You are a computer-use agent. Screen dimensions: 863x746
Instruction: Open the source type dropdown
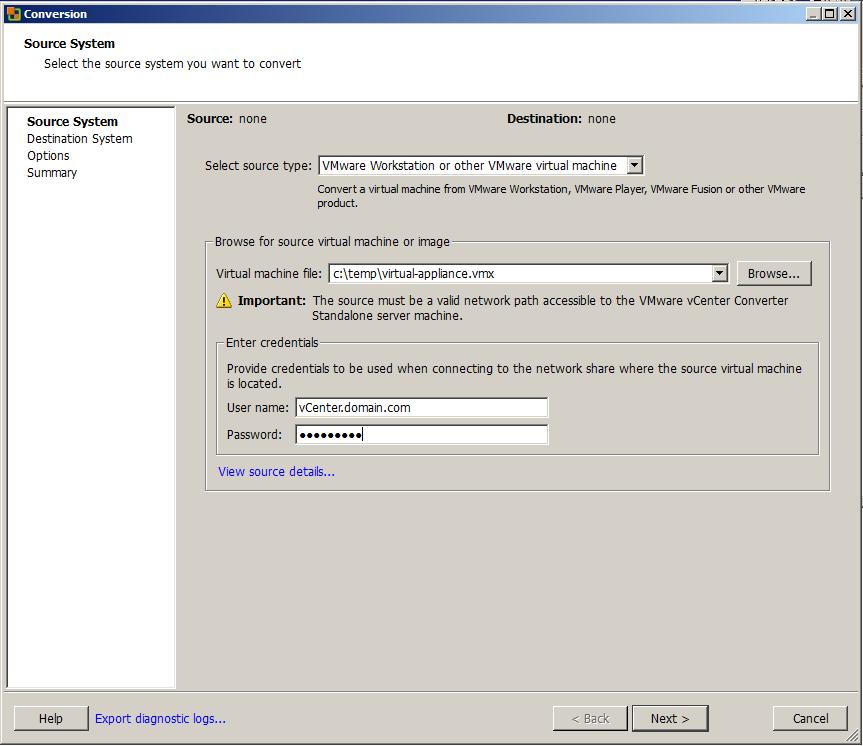(x=634, y=165)
